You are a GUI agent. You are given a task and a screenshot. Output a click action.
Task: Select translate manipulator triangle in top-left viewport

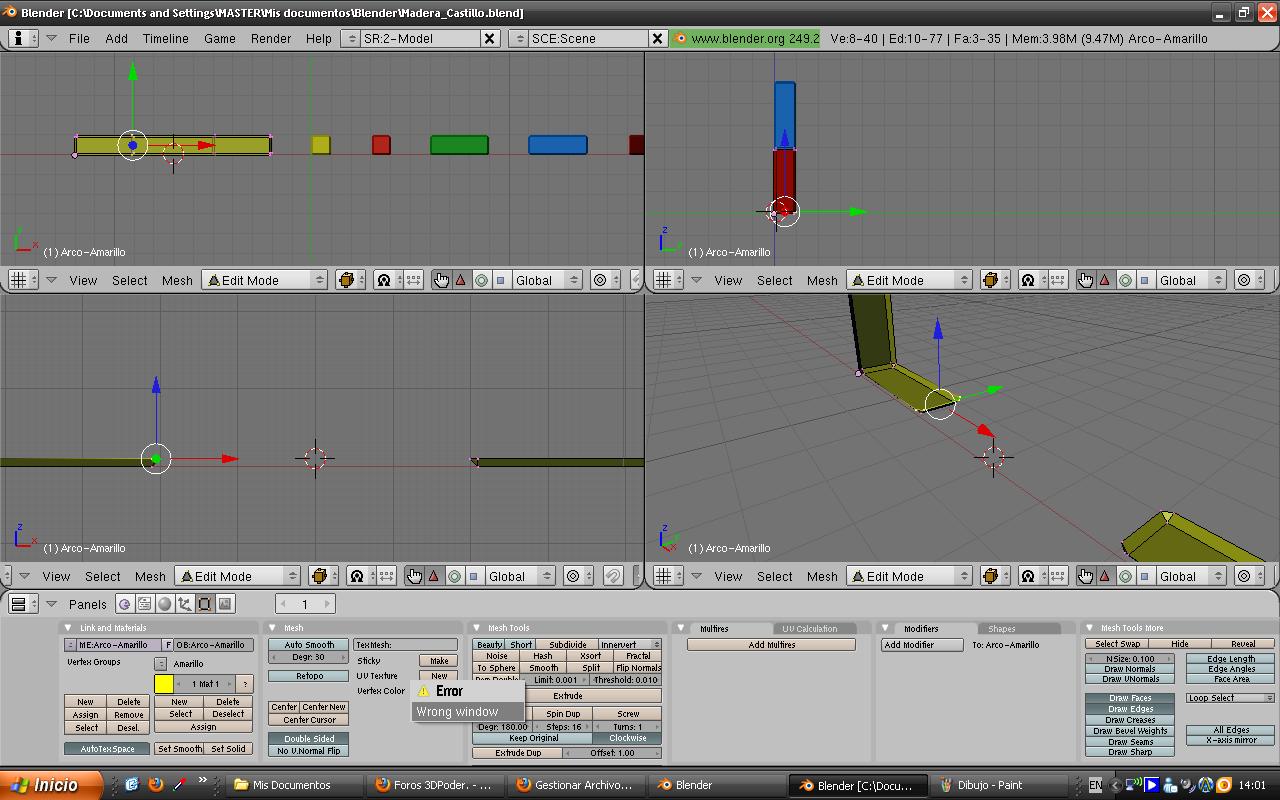[x=461, y=280]
